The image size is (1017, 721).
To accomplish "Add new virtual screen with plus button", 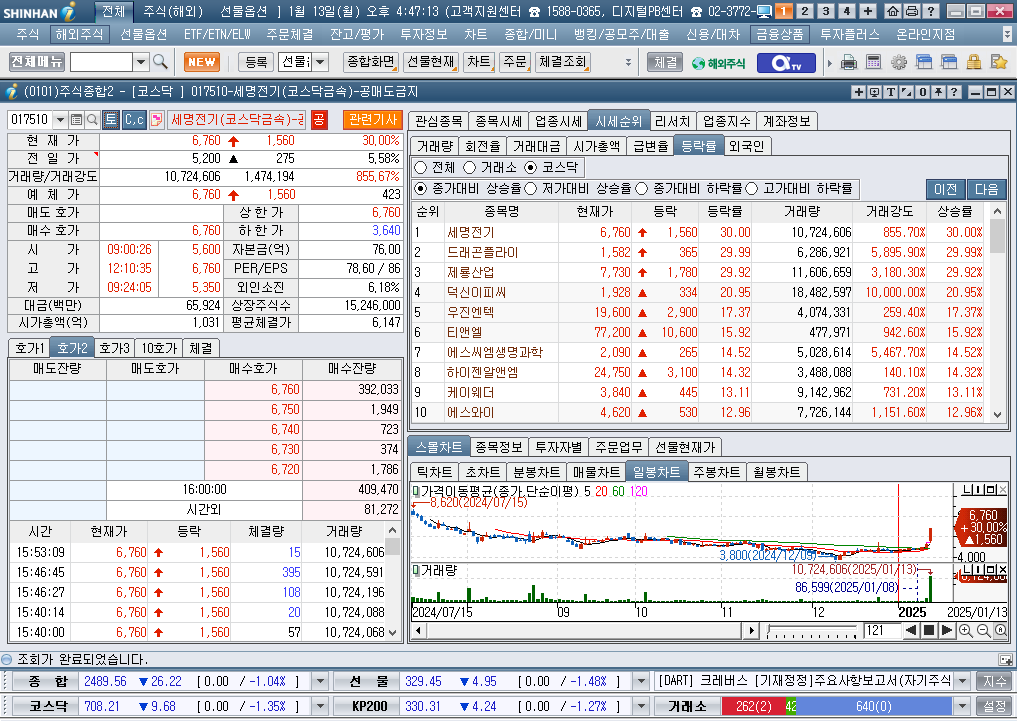I will point(868,11).
